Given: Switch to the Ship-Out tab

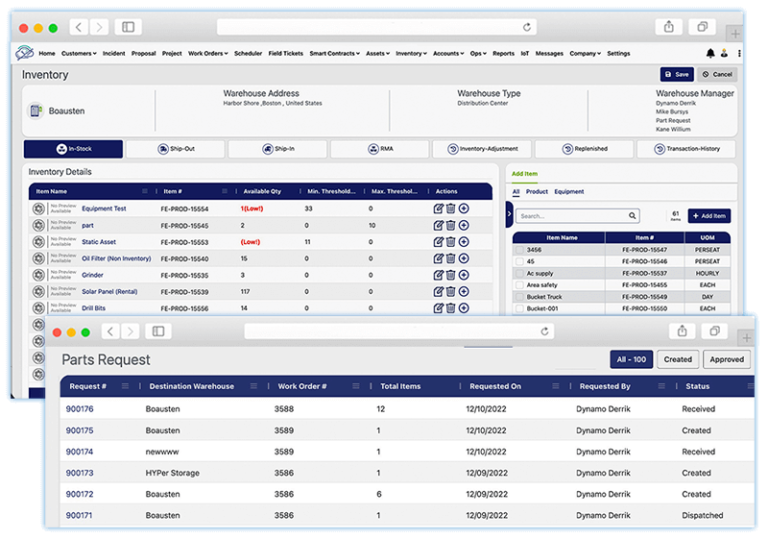Looking at the screenshot, I should coord(175,149).
